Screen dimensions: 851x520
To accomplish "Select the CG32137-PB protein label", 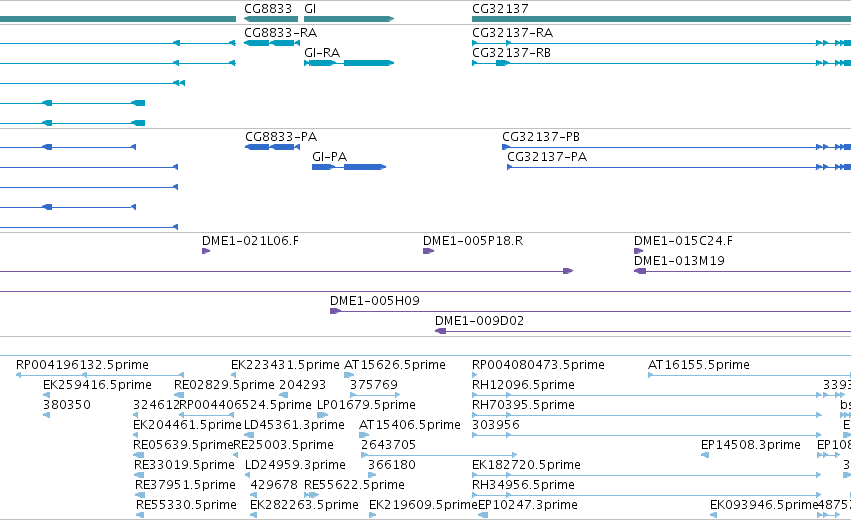I will pyautogui.click(x=541, y=137).
